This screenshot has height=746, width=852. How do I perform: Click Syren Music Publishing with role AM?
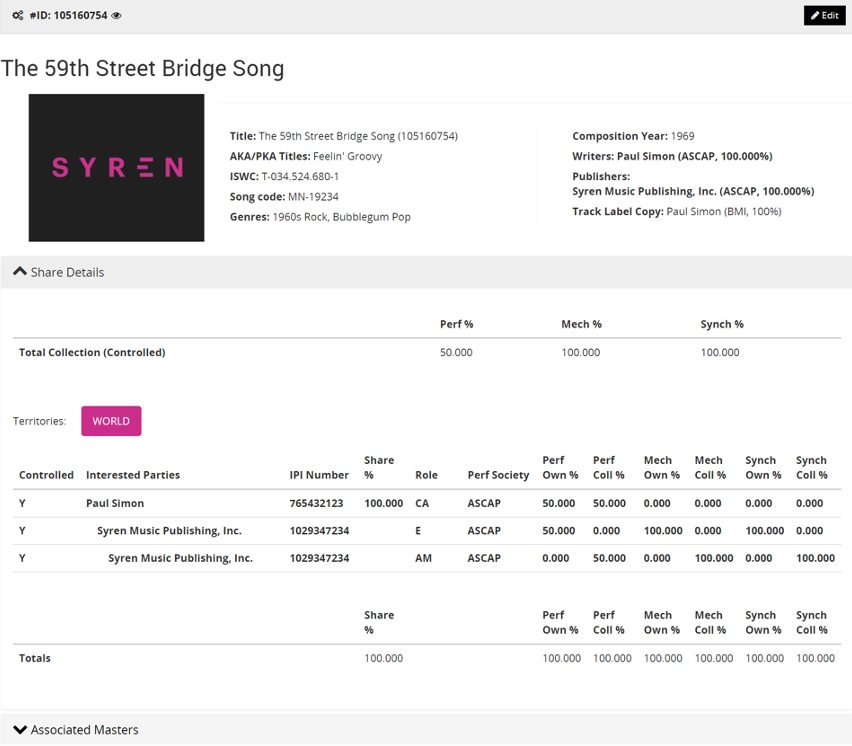coord(180,558)
